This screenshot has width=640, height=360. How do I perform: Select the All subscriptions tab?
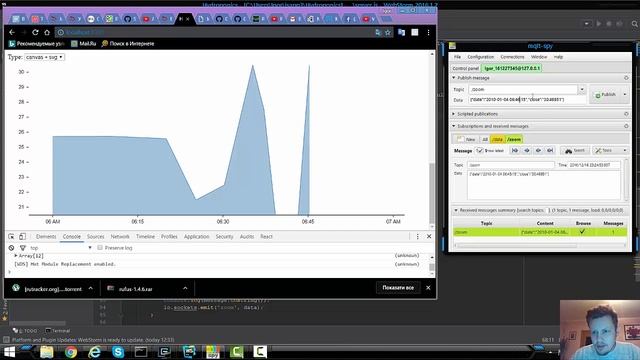[485, 139]
